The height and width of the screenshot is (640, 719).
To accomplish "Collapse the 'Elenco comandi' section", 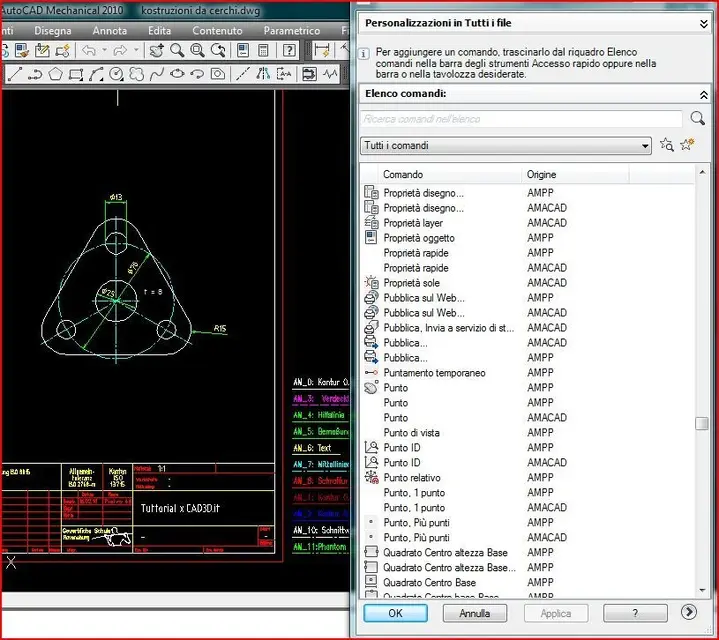I will [x=703, y=95].
